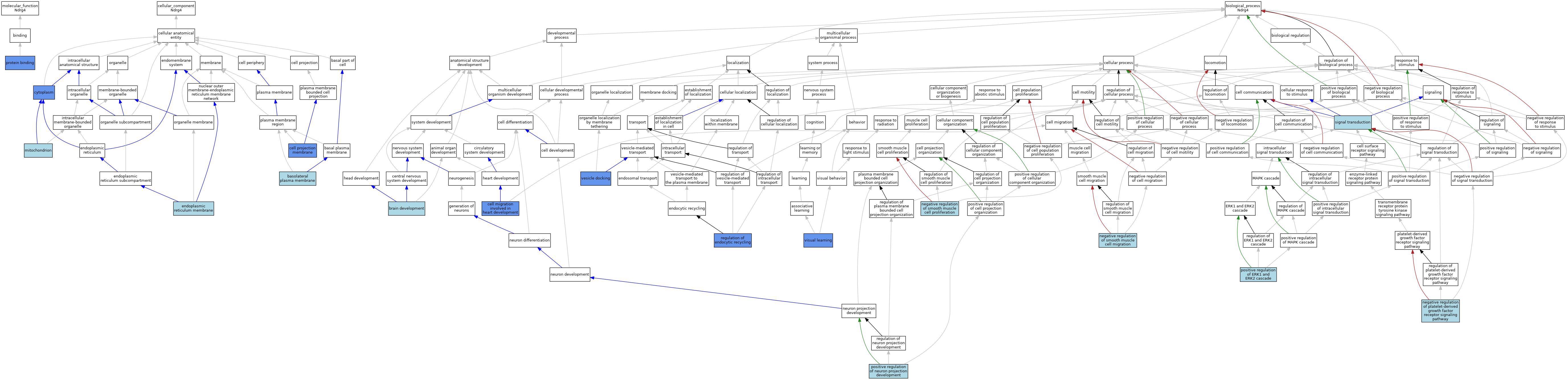The width and height of the screenshot is (1568, 380).
Task: Click the 'associative learning' node
Action: click(802, 208)
